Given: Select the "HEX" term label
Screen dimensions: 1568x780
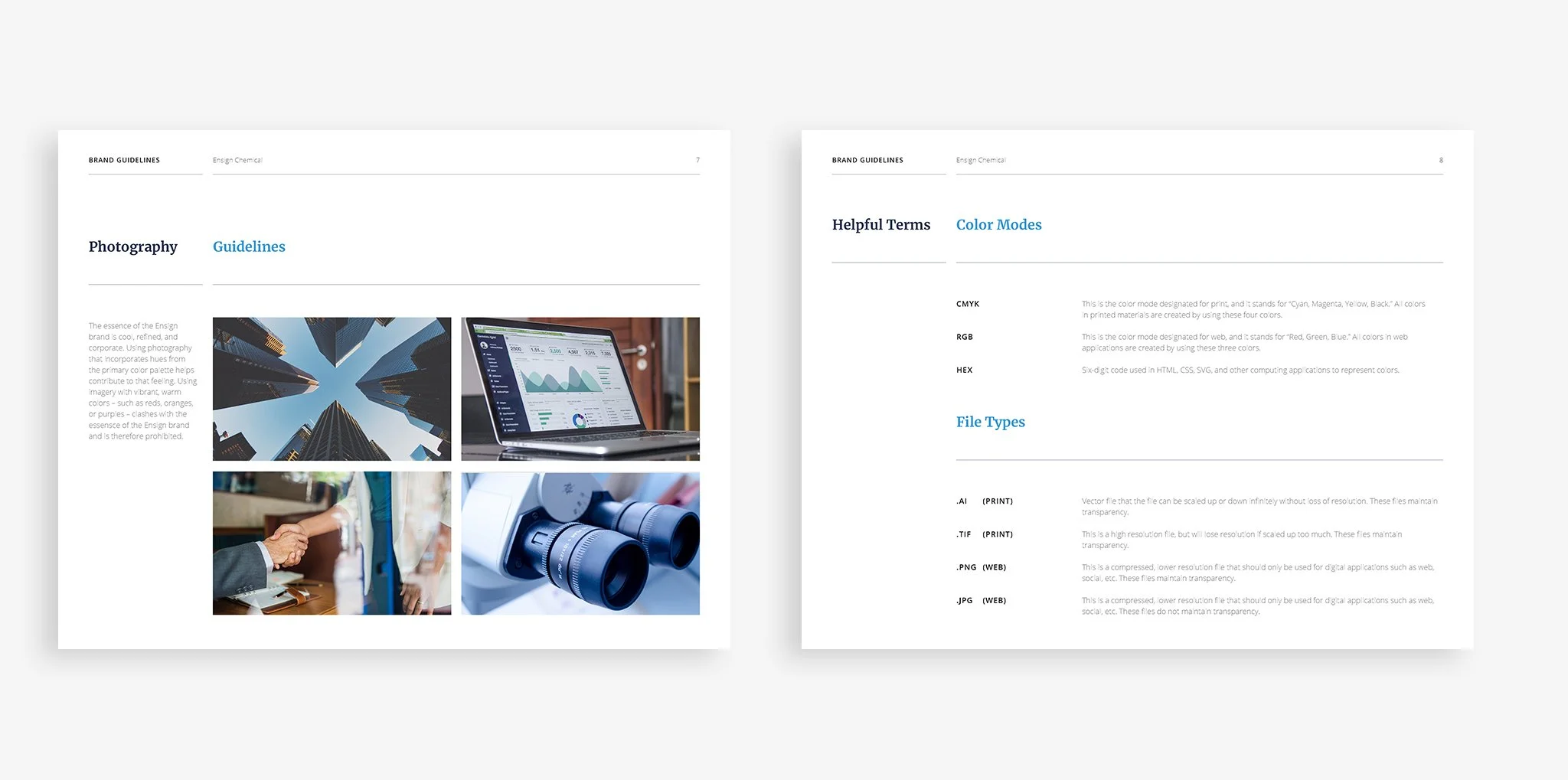Looking at the screenshot, I should (x=965, y=370).
